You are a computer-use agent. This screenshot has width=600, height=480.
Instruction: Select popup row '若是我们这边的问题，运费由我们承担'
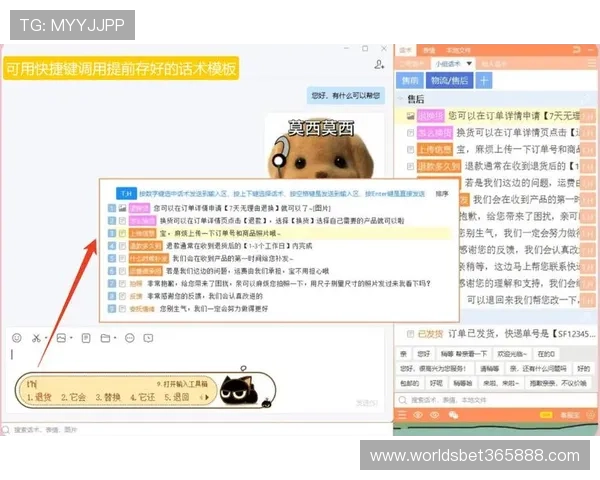pyautogui.click(x=279, y=271)
